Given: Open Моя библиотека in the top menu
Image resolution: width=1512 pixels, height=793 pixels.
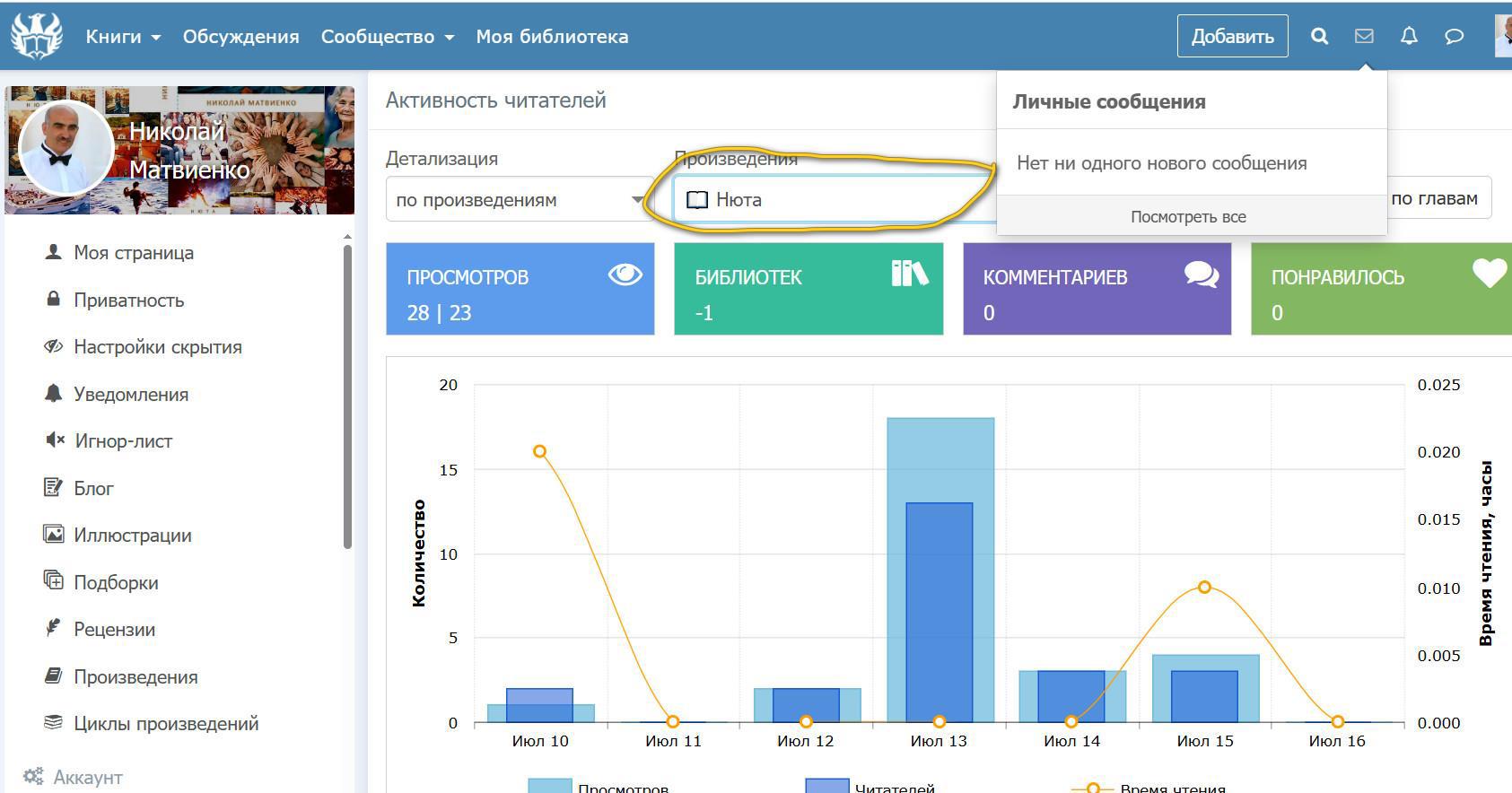Looking at the screenshot, I should click(x=552, y=37).
